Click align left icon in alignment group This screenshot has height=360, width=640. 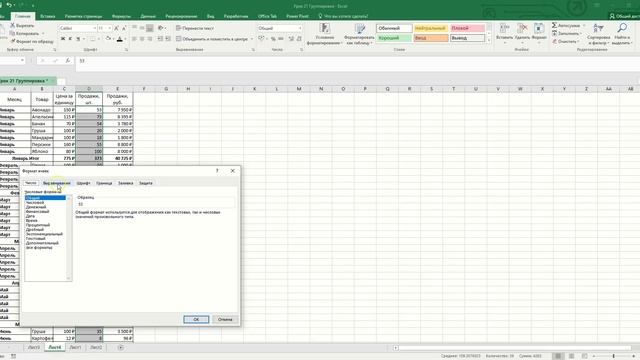click(x=134, y=39)
